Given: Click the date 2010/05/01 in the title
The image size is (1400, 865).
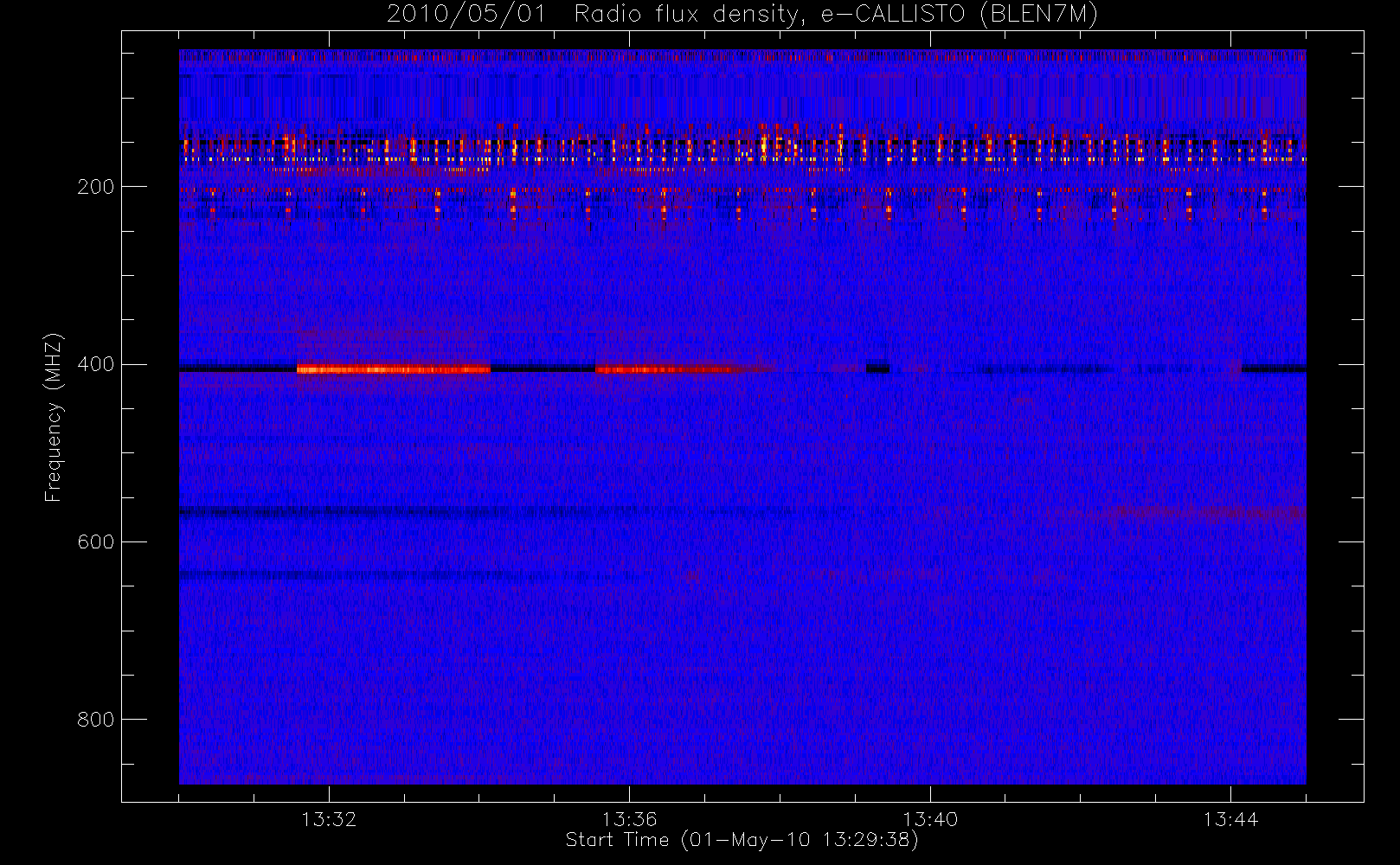Looking at the screenshot, I should (466, 15).
